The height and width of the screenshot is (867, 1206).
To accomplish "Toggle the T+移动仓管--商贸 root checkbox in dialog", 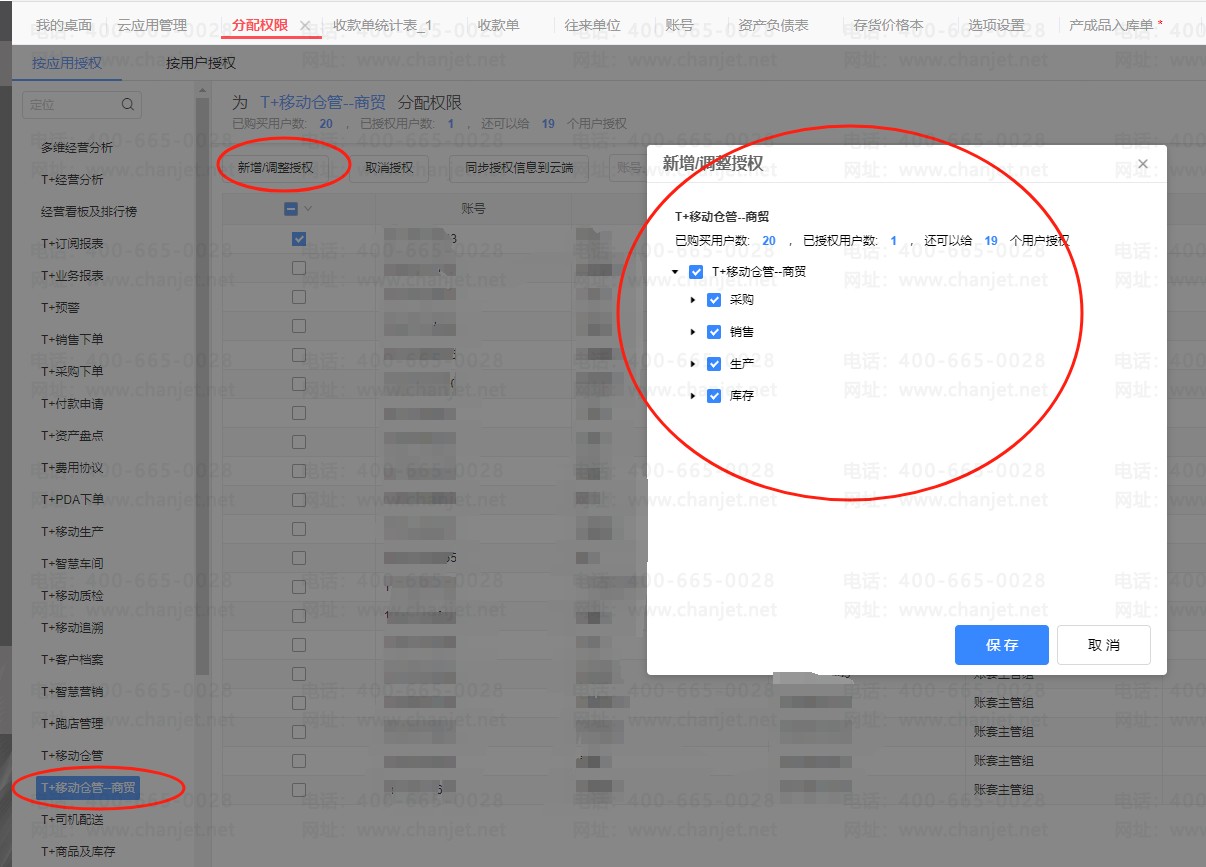I will click(696, 272).
